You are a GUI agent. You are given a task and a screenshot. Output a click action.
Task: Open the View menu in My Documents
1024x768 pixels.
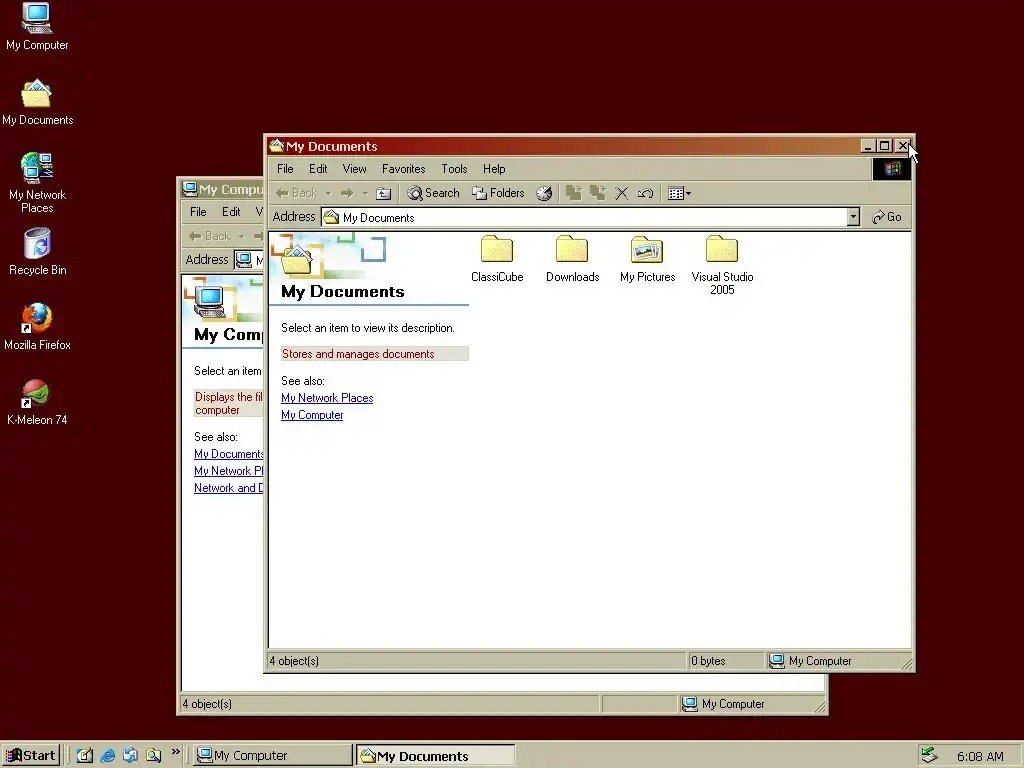355,169
